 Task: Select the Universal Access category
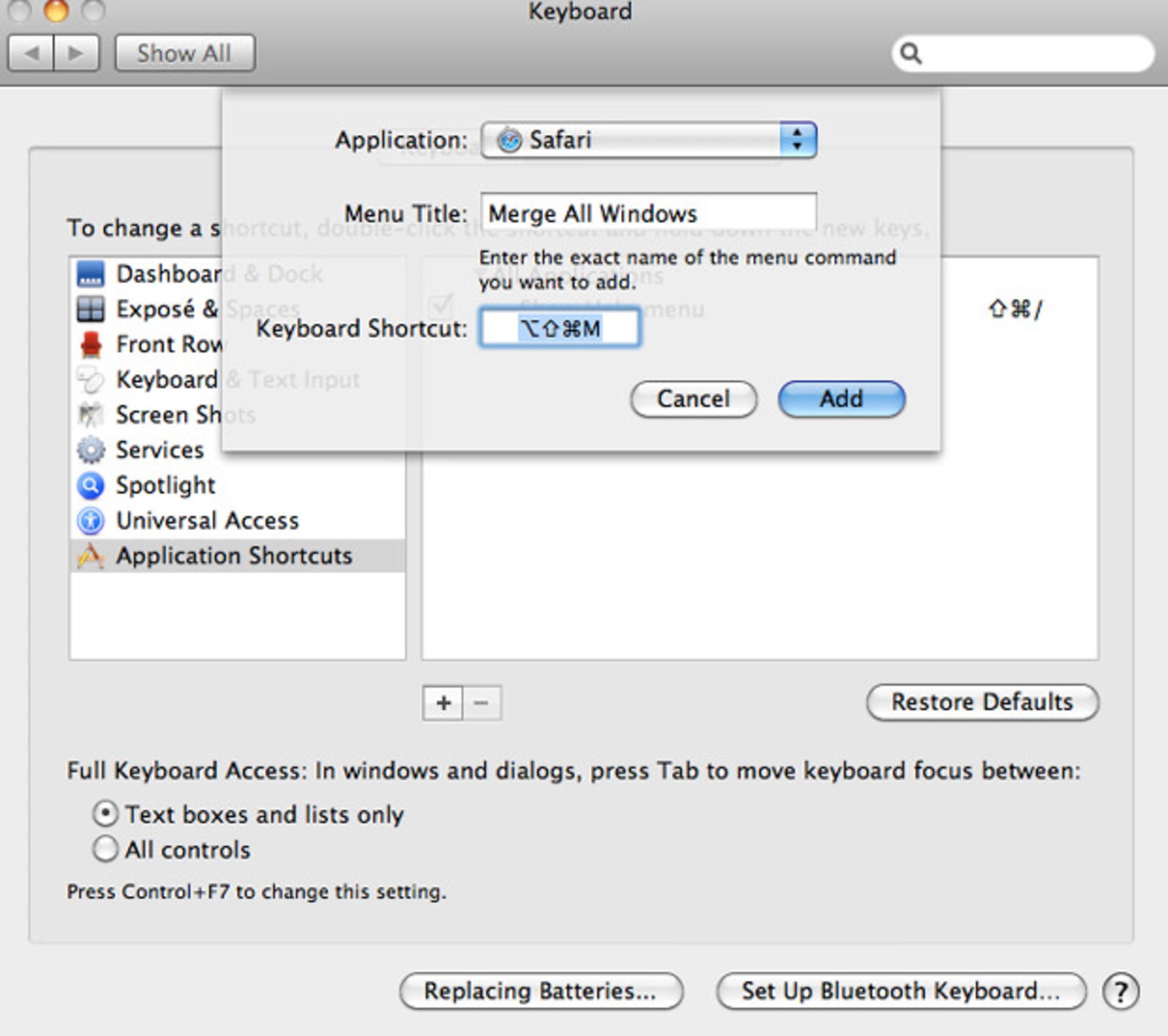237,521
